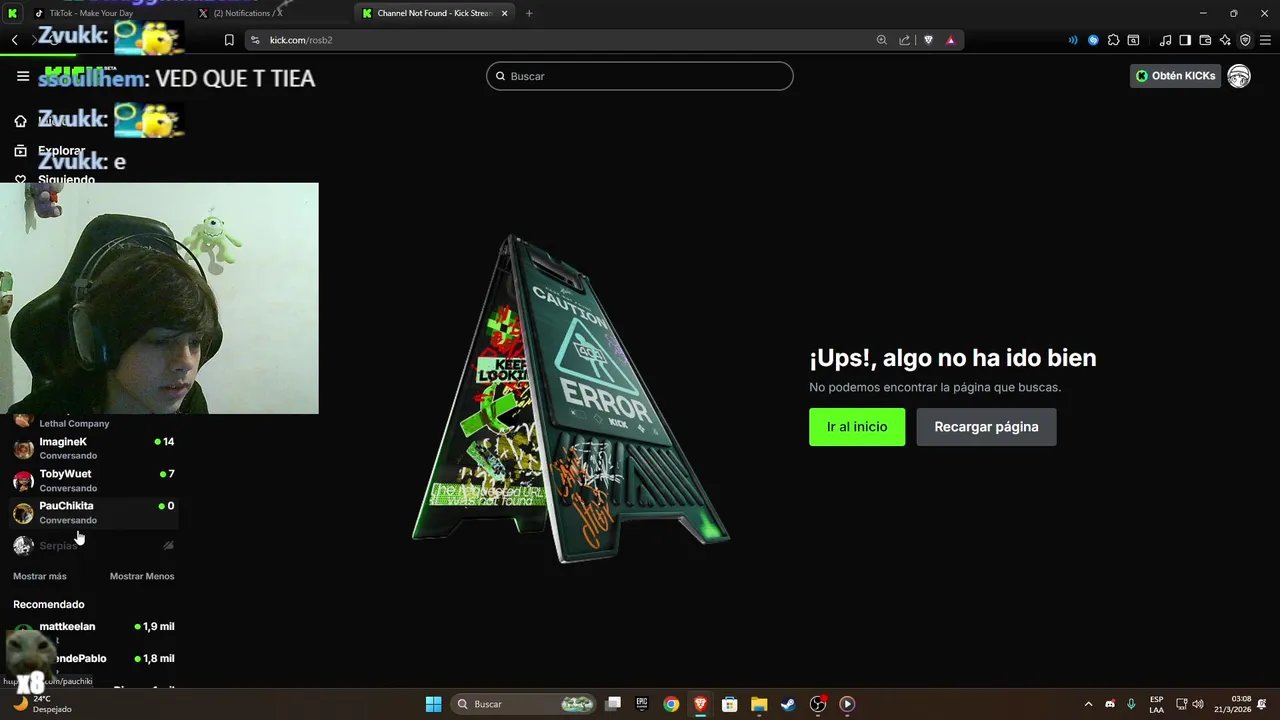Open volume control in system tray
This screenshot has height=720, width=1280.
point(1198,704)
